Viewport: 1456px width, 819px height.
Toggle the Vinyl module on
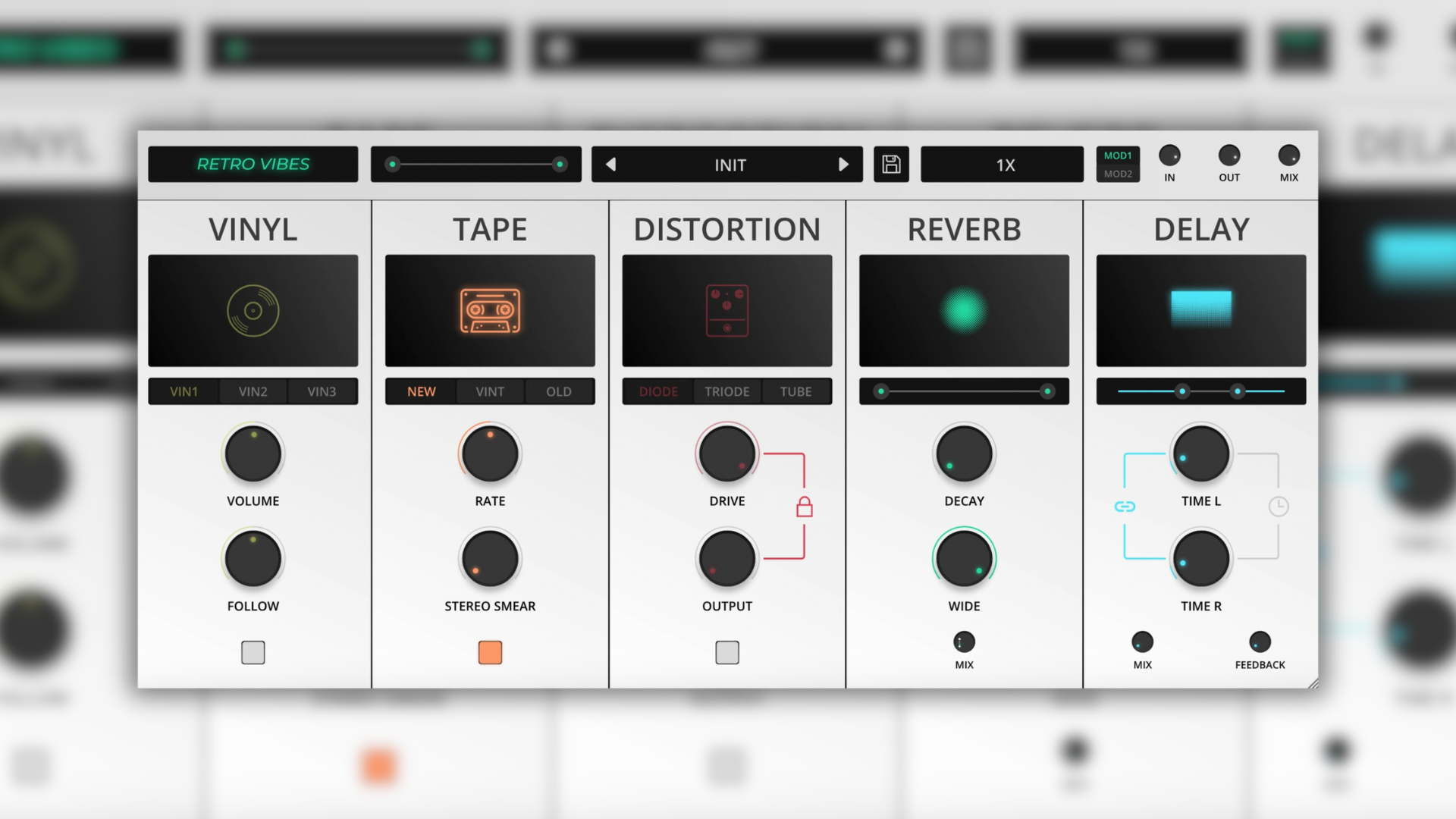click(253, 651)
